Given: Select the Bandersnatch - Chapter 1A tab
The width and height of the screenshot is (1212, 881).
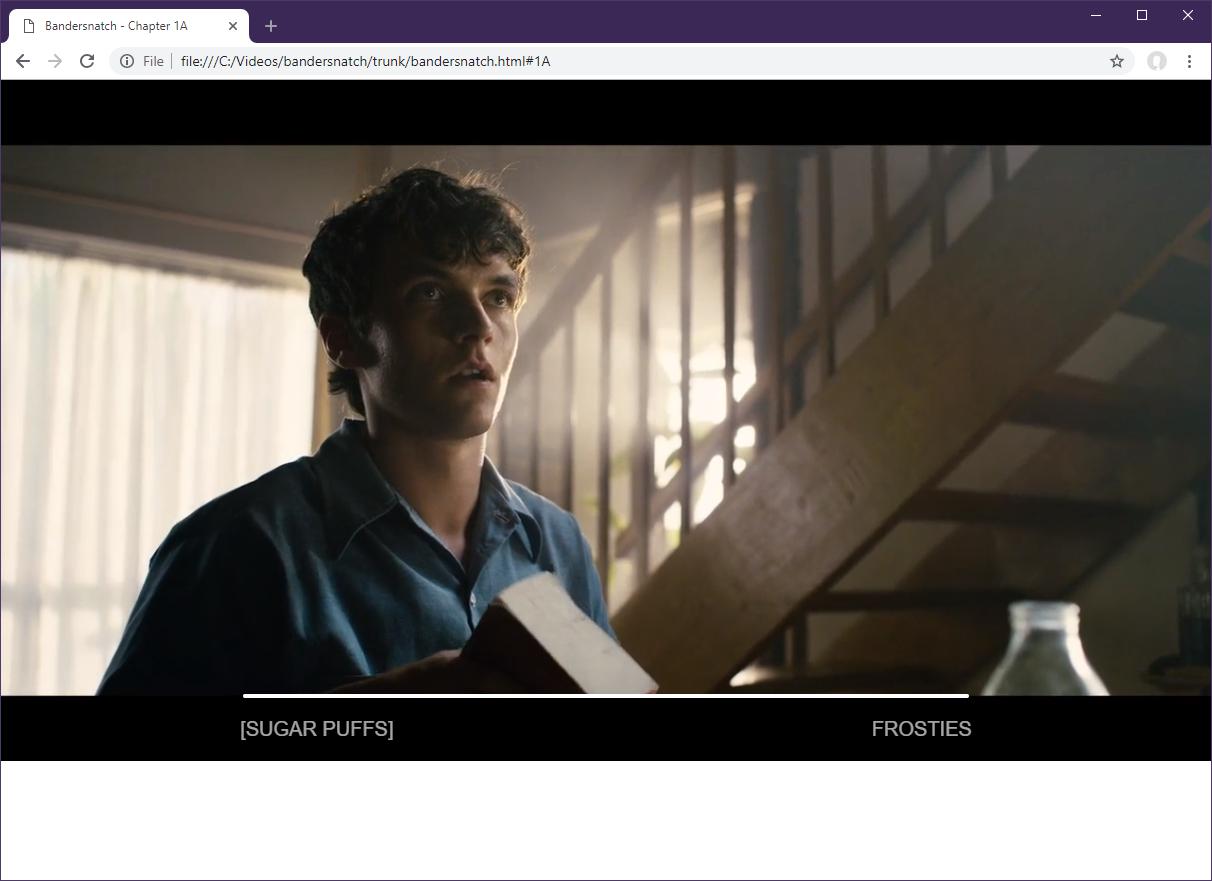Looking at the screenshot, I should click(x=129, y=26).
